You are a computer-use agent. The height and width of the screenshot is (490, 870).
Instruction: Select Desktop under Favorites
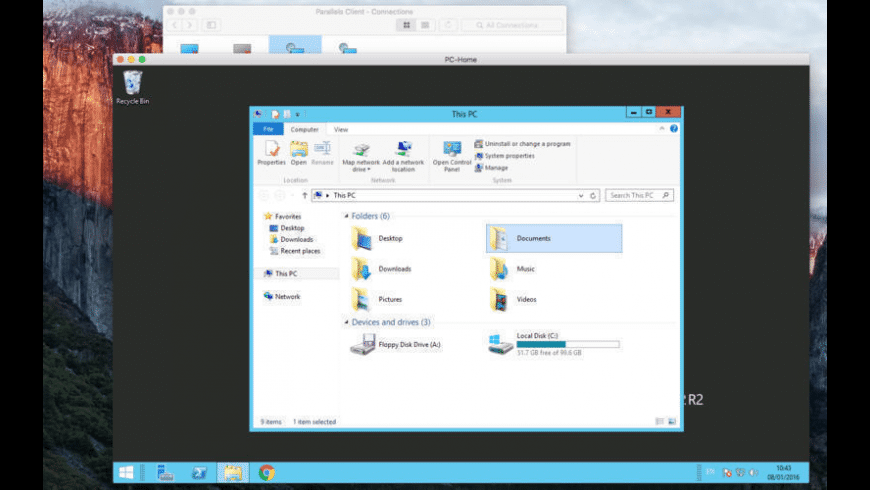coord(287,228)
